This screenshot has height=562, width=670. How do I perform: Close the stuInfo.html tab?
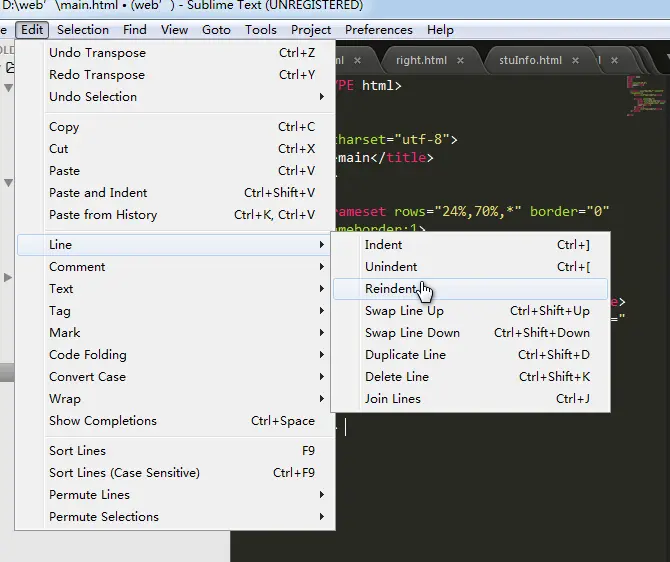click(x=576, y=61)
